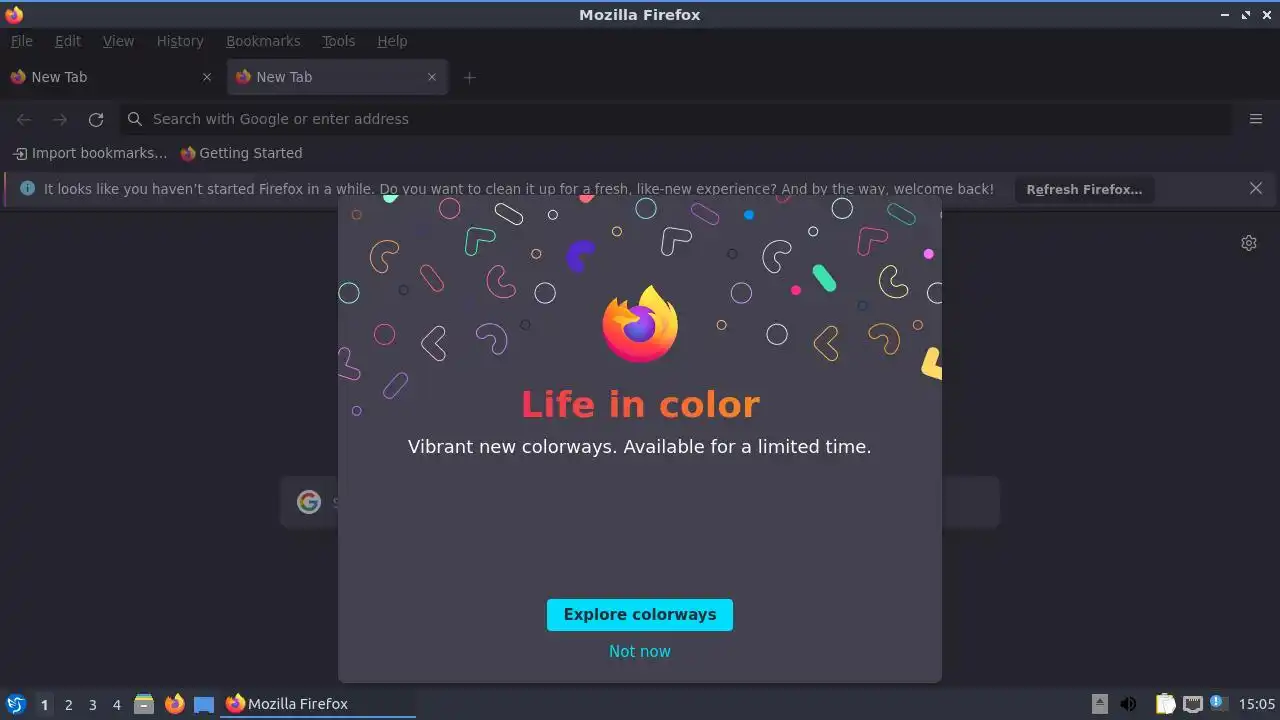Open the system start menu icon
Viewport: 1280px width, 720px height.
click(16, 704)
